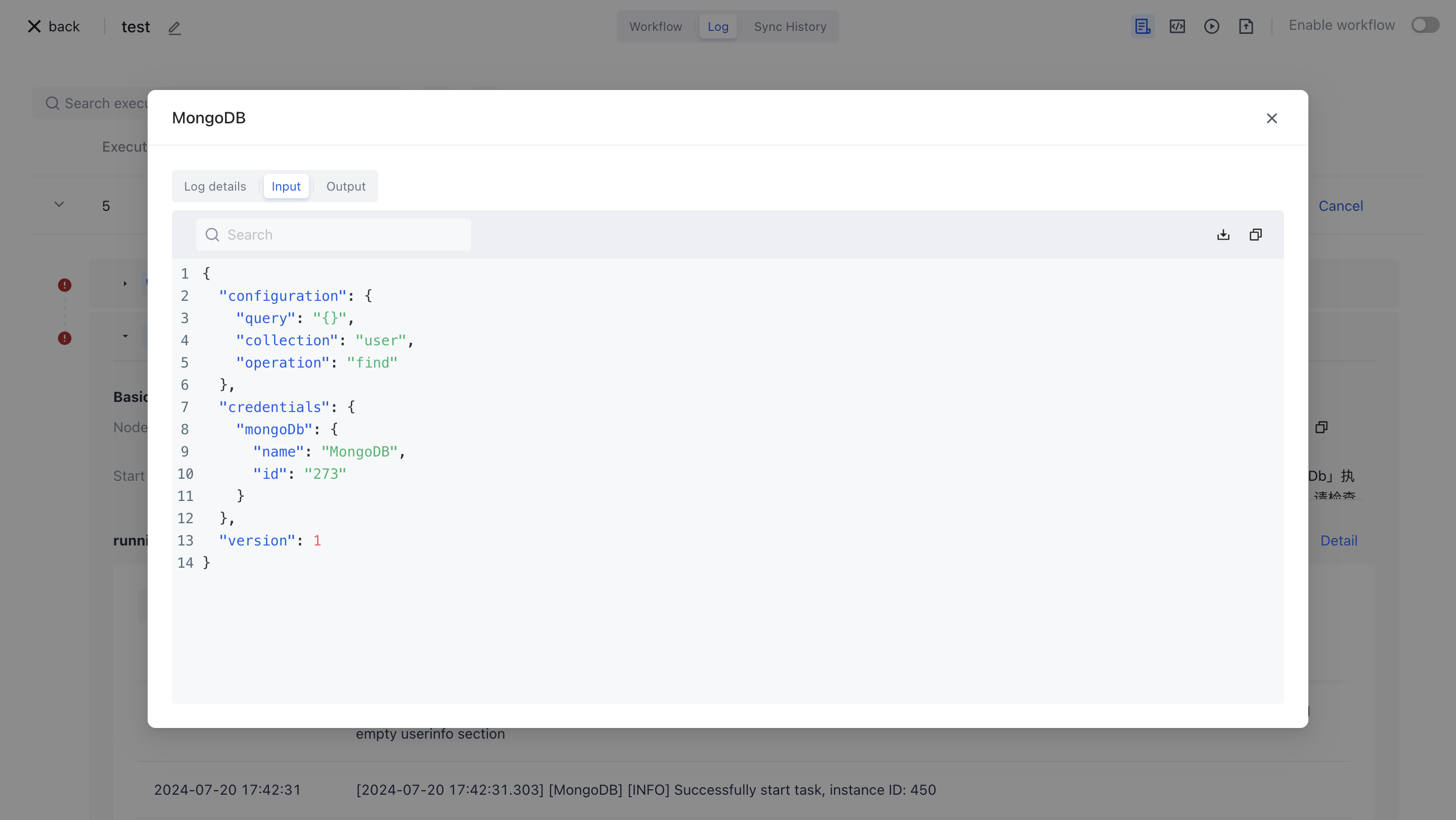Viewport: 1456px width, 820px height.
Task: Click the export workflow icon
Action: click(1246, 27)
